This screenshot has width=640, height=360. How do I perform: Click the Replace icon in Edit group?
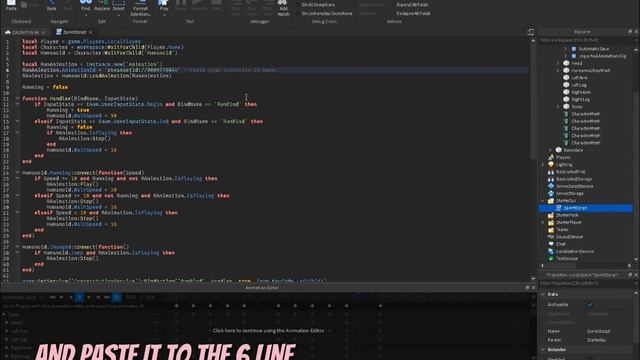102,5
